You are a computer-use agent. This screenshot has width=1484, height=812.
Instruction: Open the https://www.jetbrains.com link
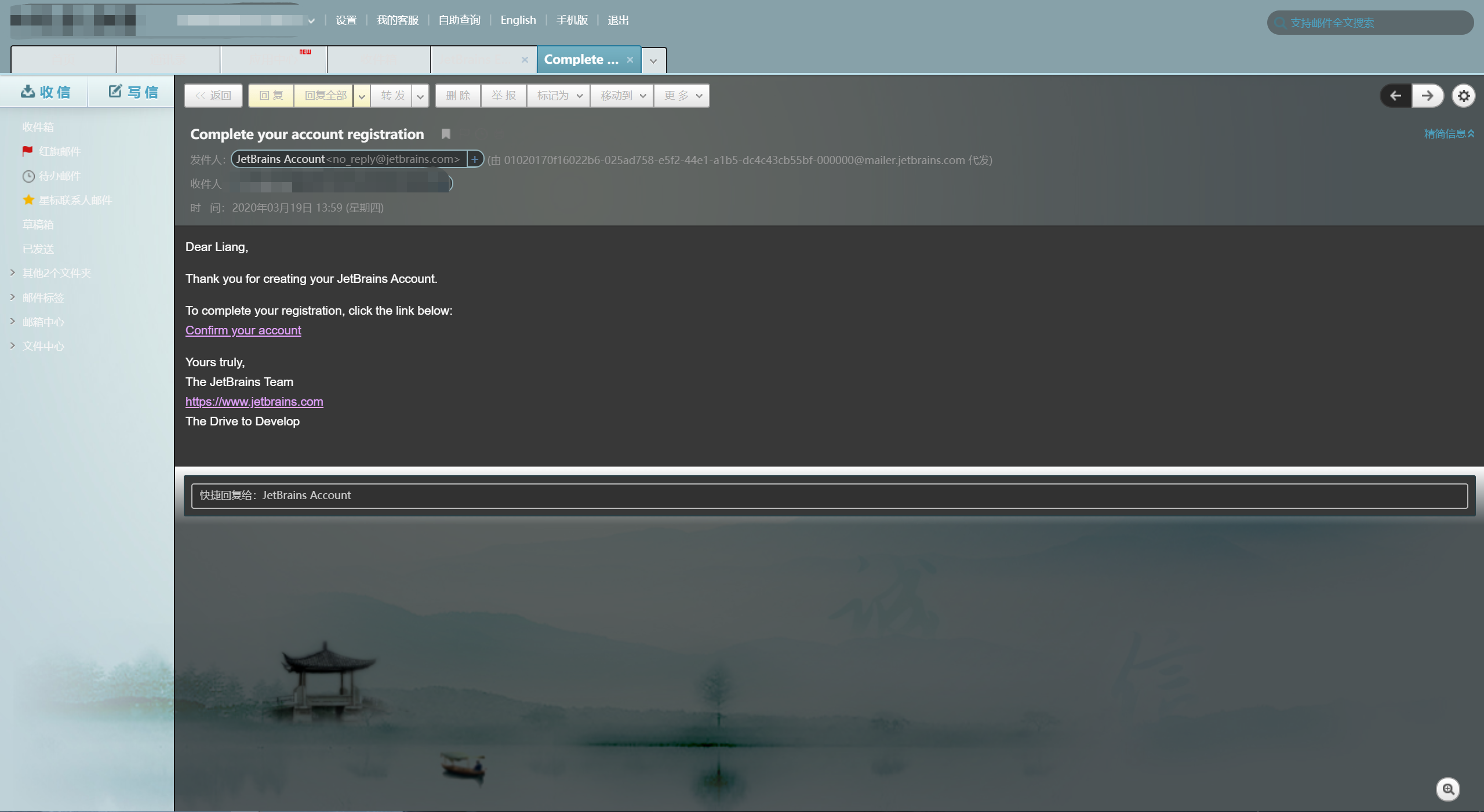click(x=254, y=402)
